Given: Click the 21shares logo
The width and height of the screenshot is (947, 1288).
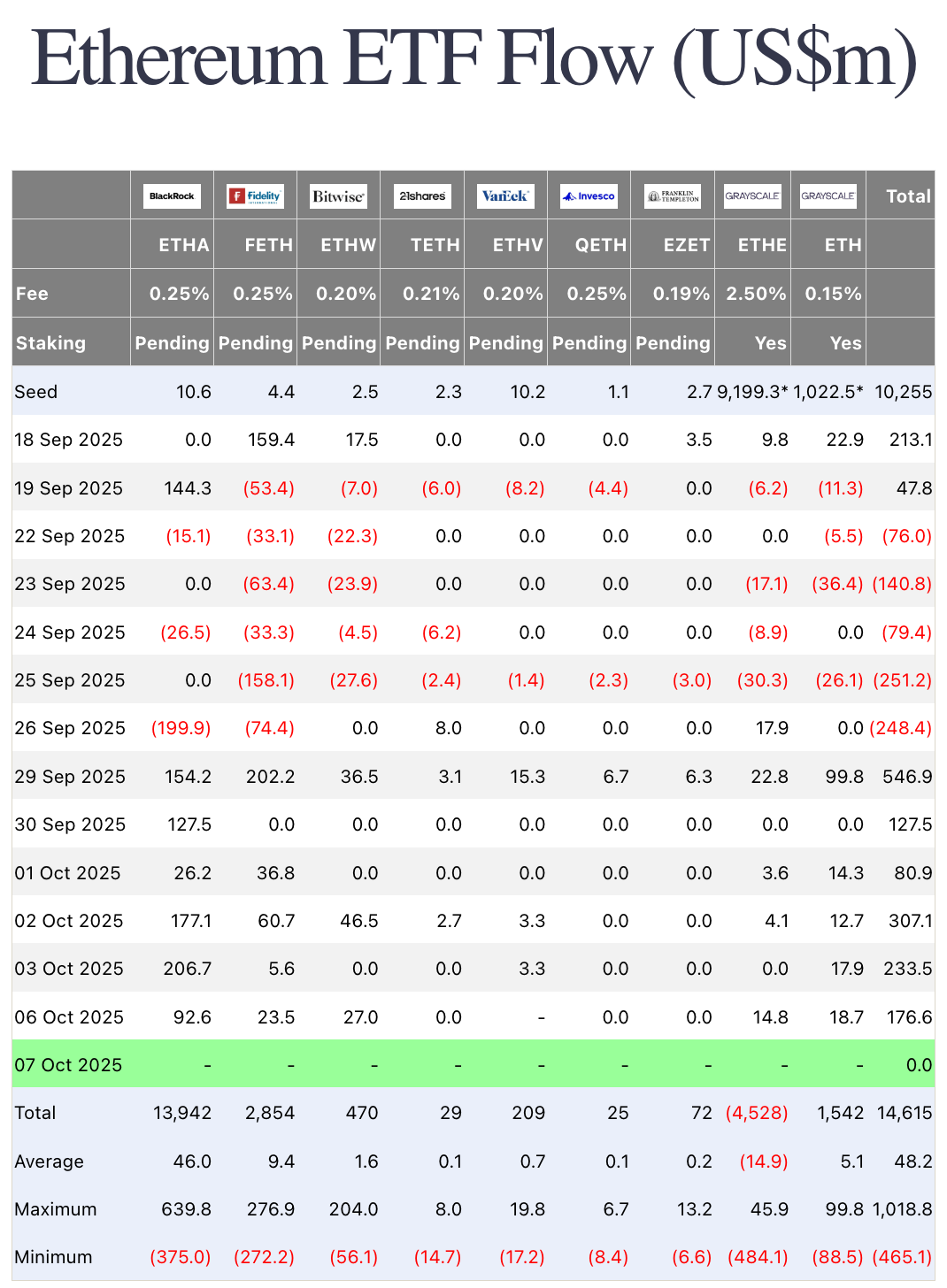Looking at the screenshot, I should point(422,196).
